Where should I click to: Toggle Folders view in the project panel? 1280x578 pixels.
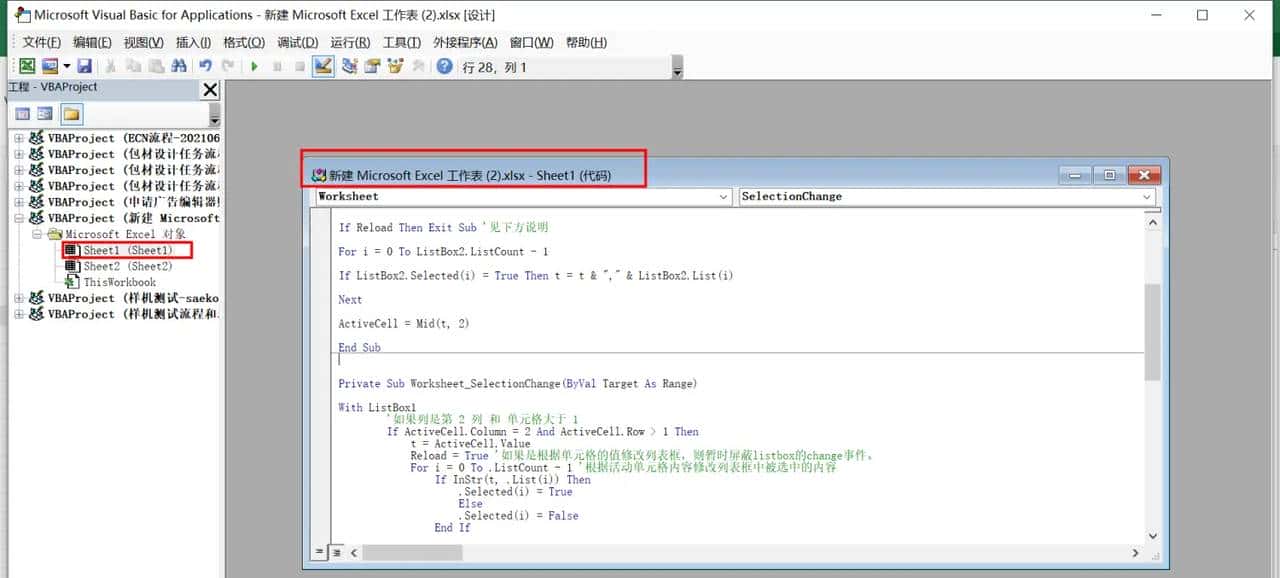(x=71, y=113)
